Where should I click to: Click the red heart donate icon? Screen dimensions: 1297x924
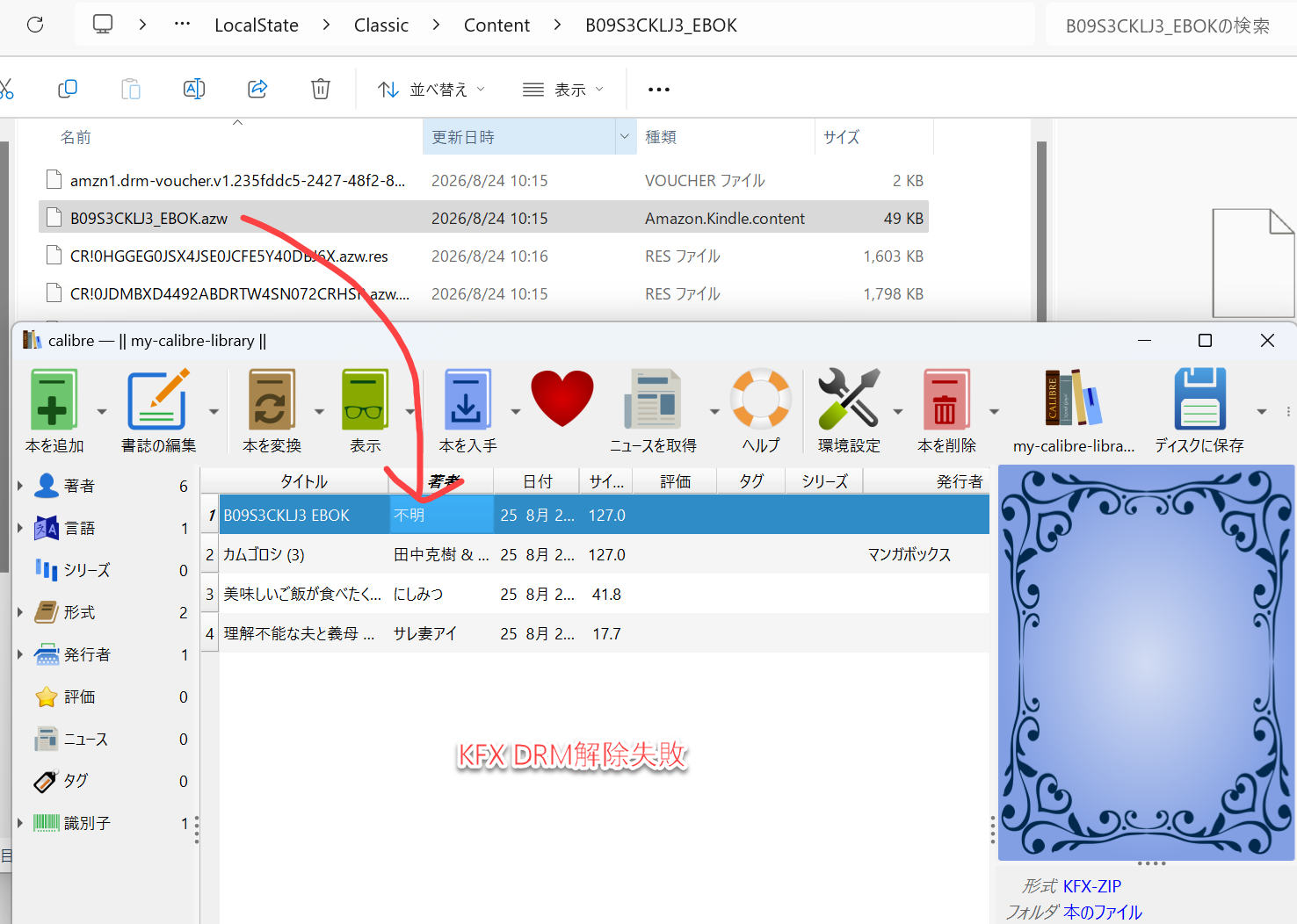562,399
